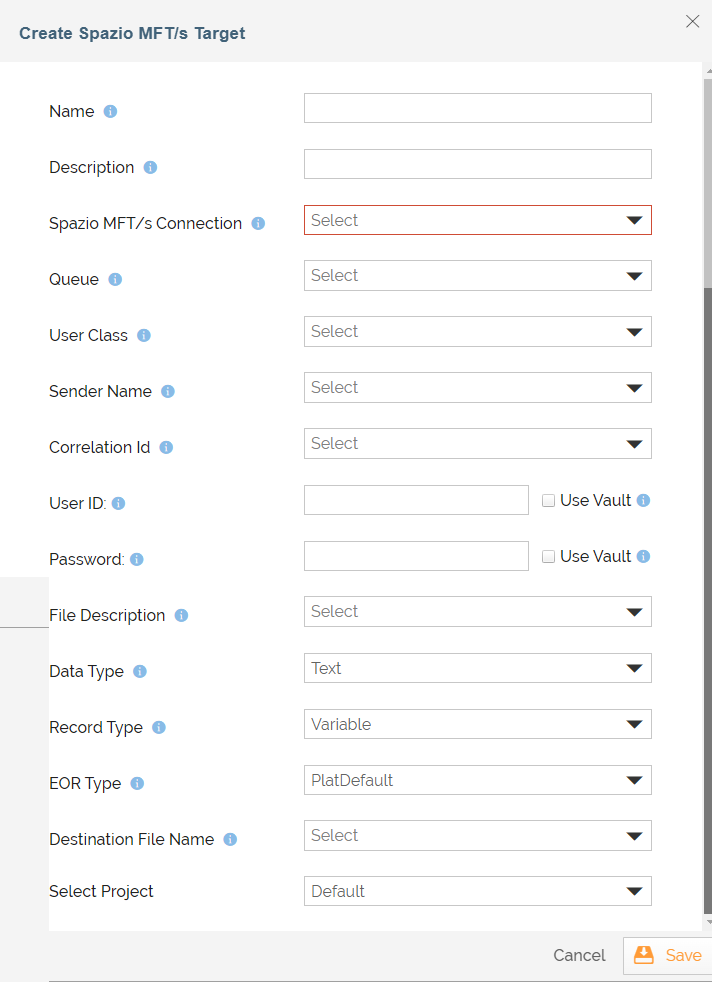The image size is (712, 982).
Task: Show info for Spazio MFT/s Connection
Action: (258, 224)
